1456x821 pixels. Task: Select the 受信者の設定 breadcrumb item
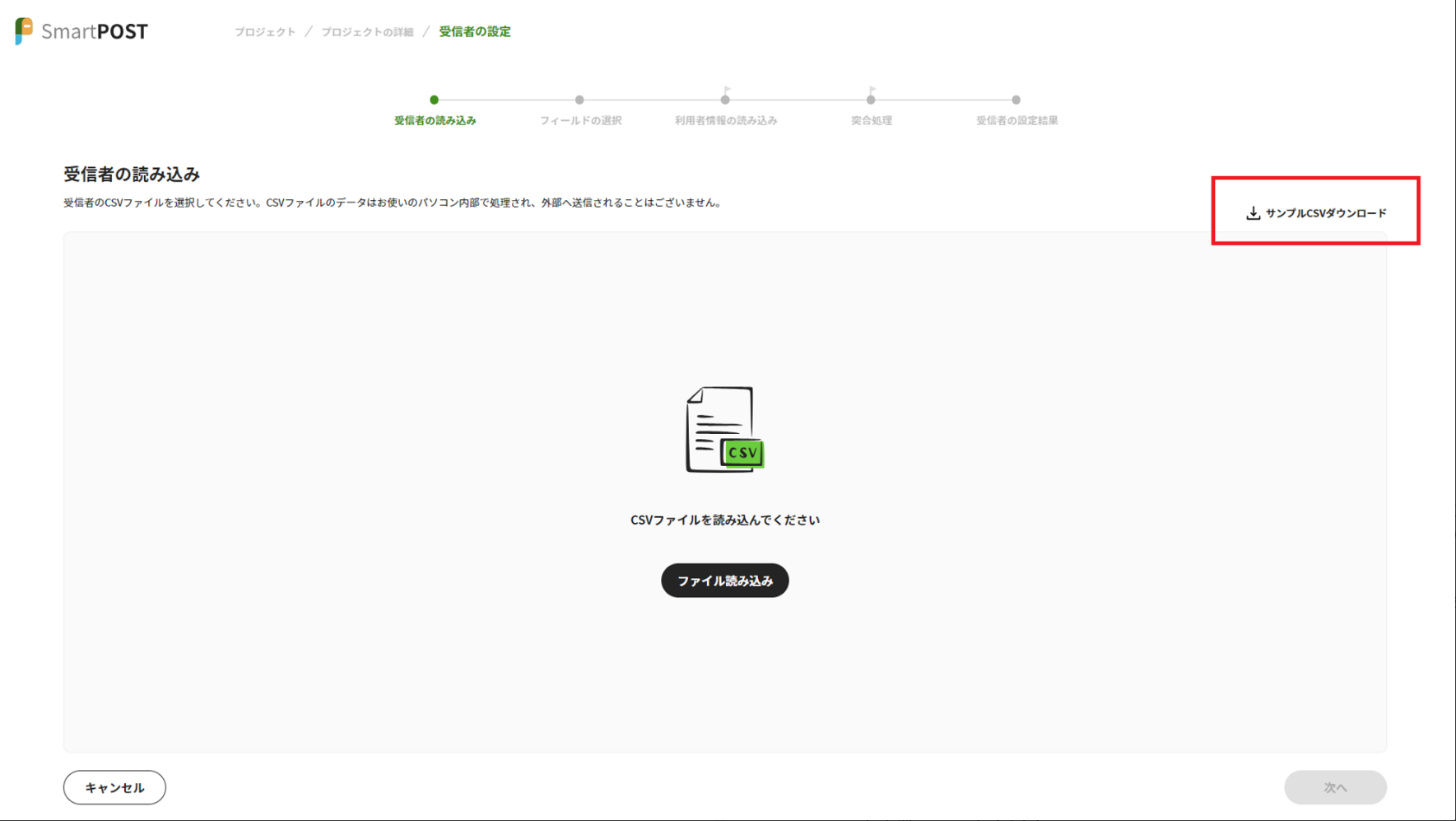point(474,32)
